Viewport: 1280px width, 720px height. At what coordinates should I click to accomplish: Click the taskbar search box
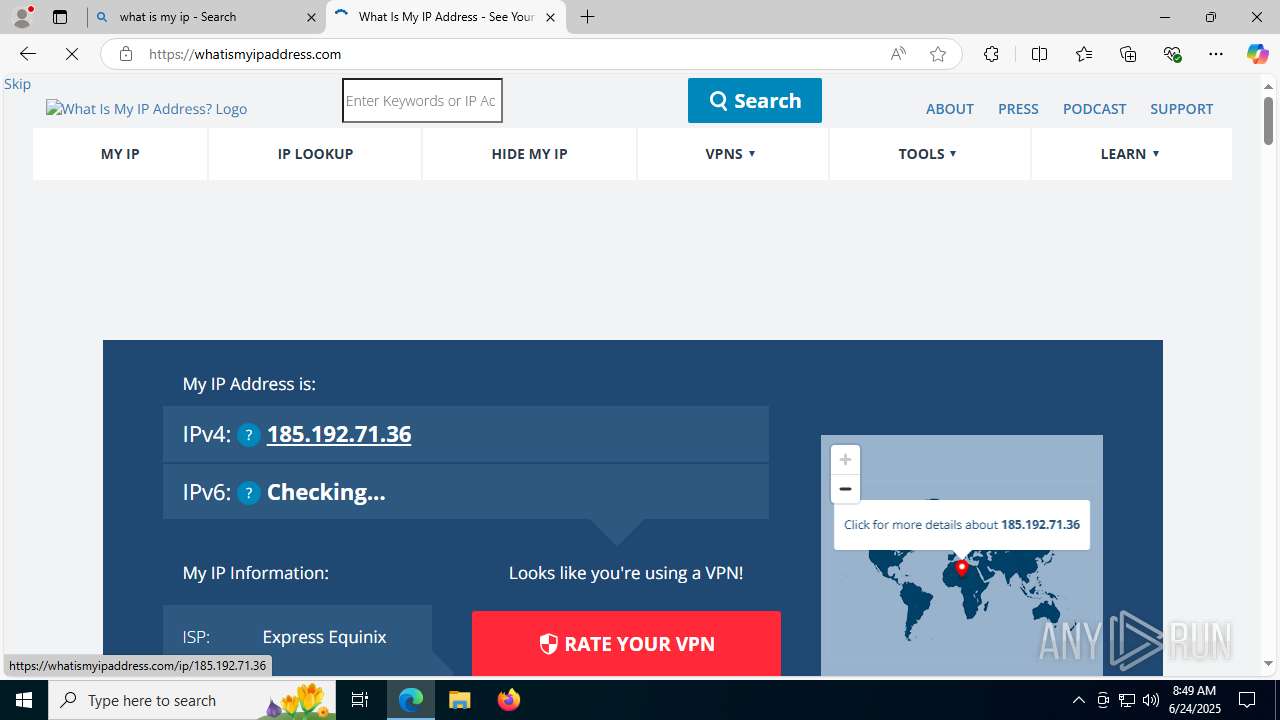[x=192, y=700]
